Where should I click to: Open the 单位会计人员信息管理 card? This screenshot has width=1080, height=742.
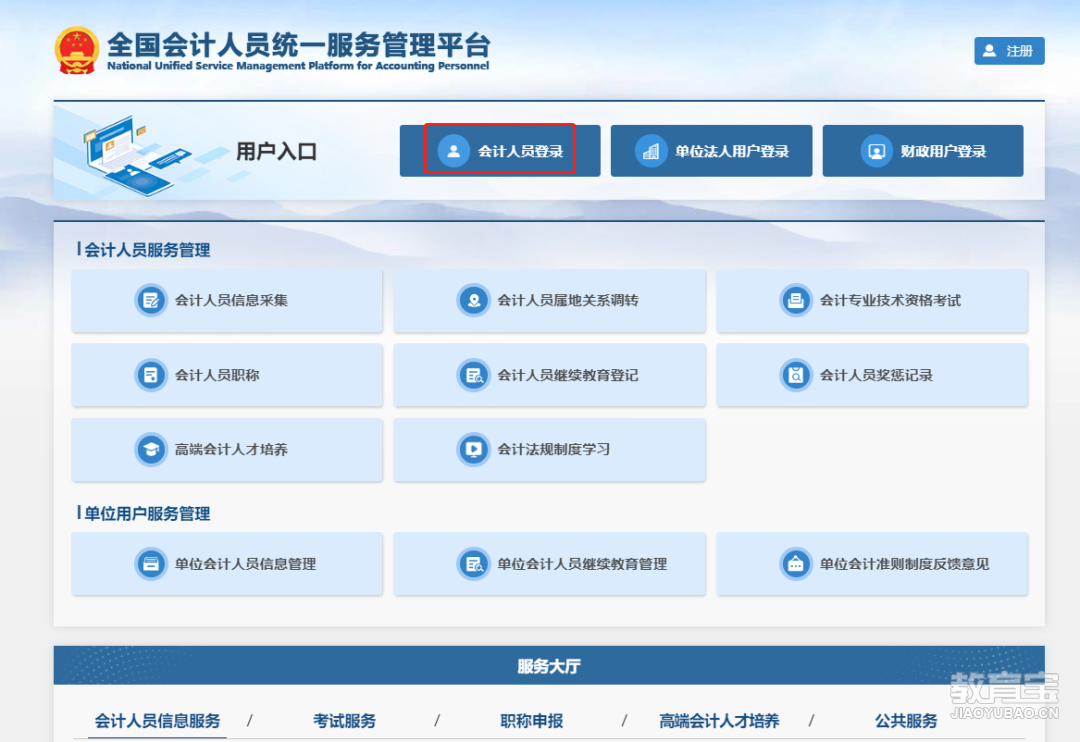227,564
